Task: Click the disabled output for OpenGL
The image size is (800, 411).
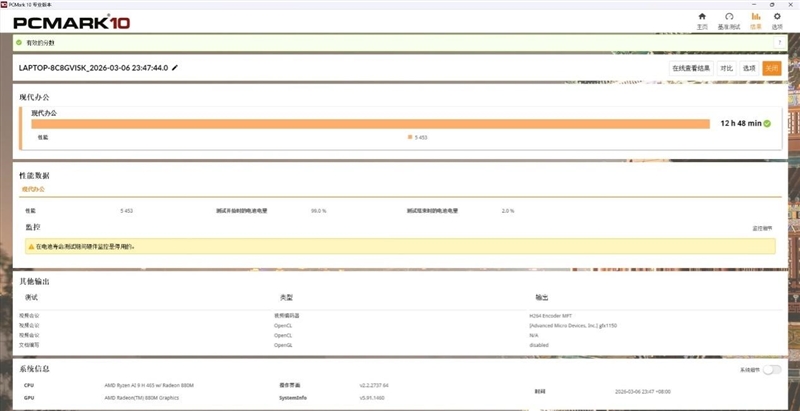Action: point(539,345)
